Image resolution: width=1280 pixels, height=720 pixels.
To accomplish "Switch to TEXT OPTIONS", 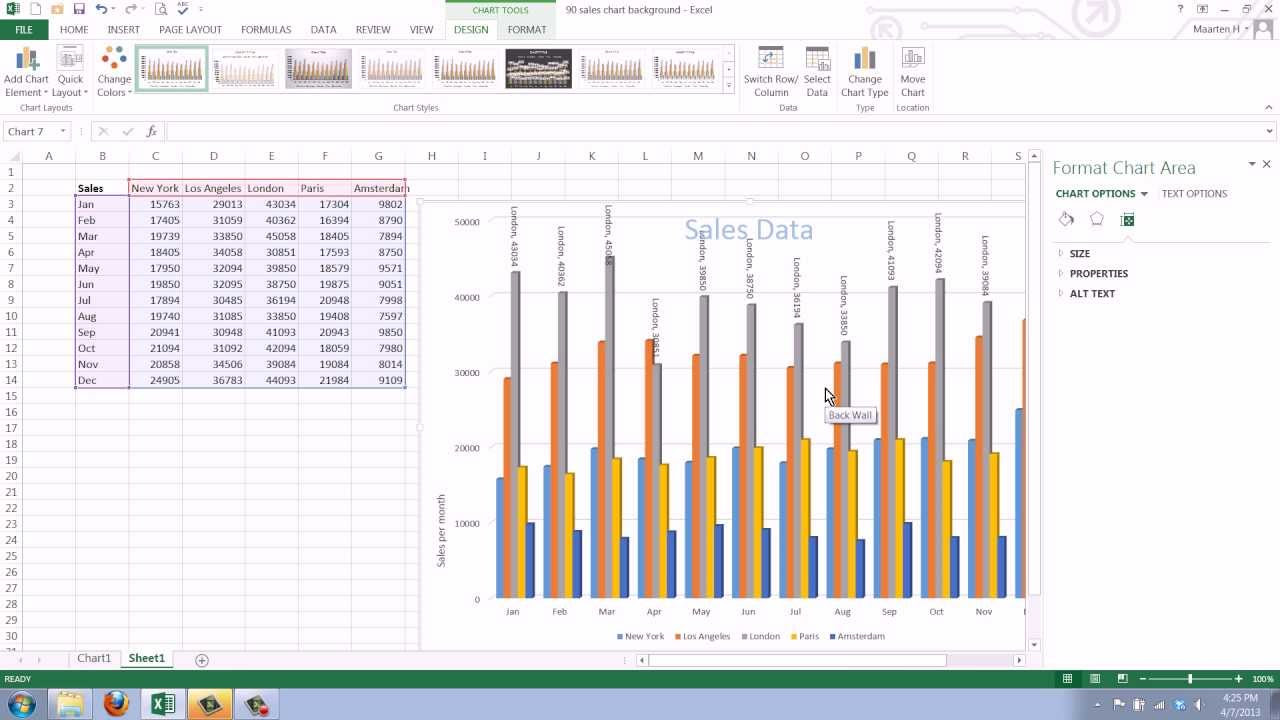I will pyautogui.click(x=1194, y=193).
